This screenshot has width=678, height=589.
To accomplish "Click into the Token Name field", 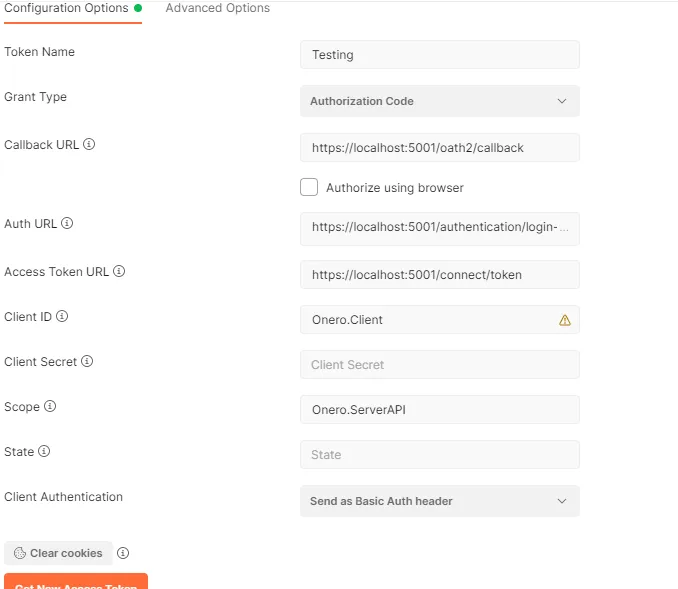I will pos(439,55).
